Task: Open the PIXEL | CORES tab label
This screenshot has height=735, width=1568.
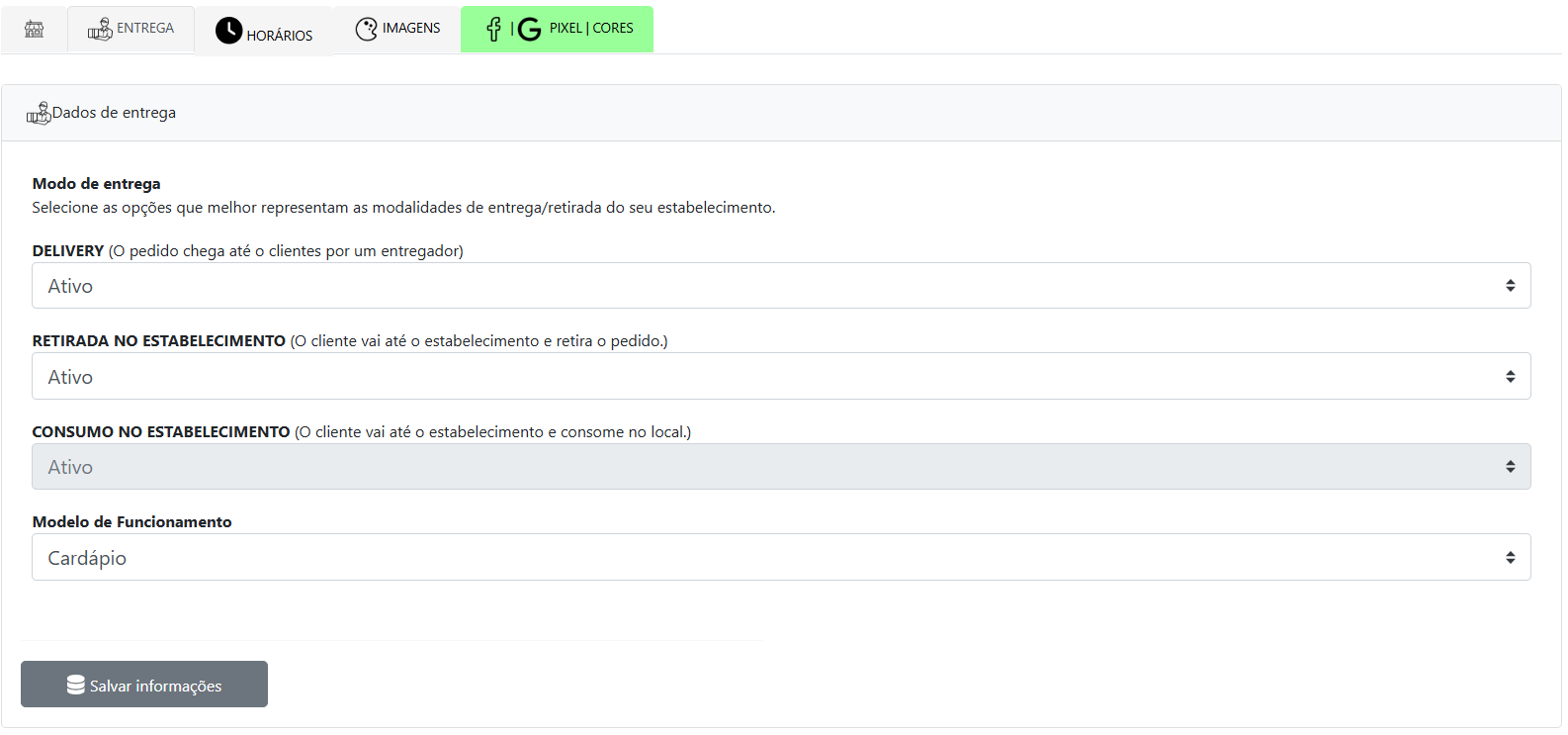Action: click(x=591, y=29)
